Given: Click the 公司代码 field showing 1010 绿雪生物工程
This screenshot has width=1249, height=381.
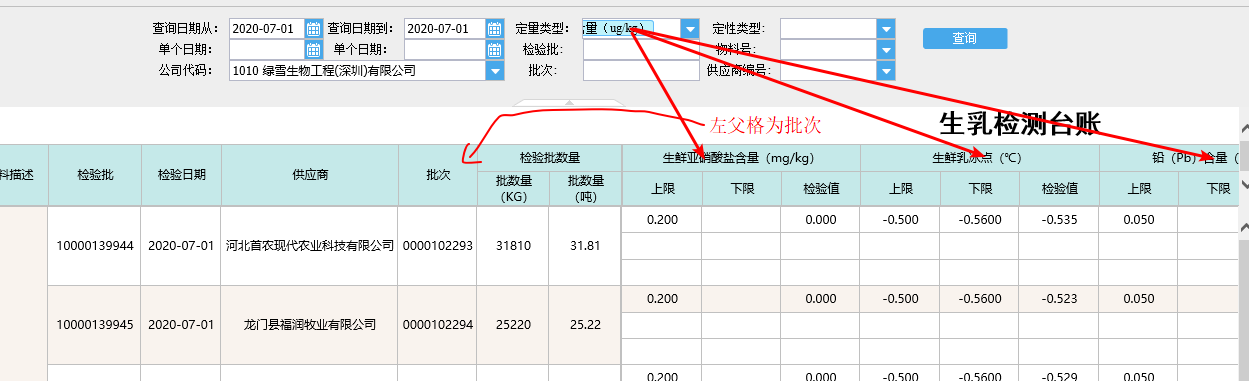Looking at the screenshot, I should coord(357,70).
